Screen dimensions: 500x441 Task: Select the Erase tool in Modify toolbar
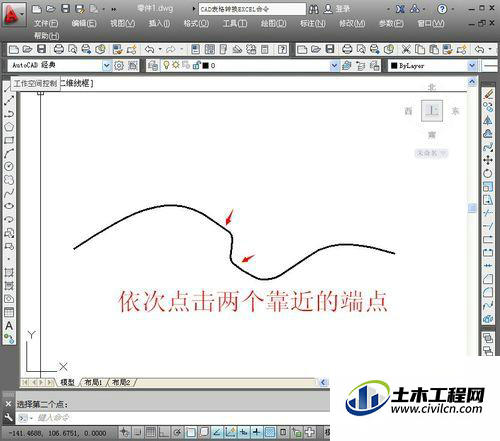488,94
